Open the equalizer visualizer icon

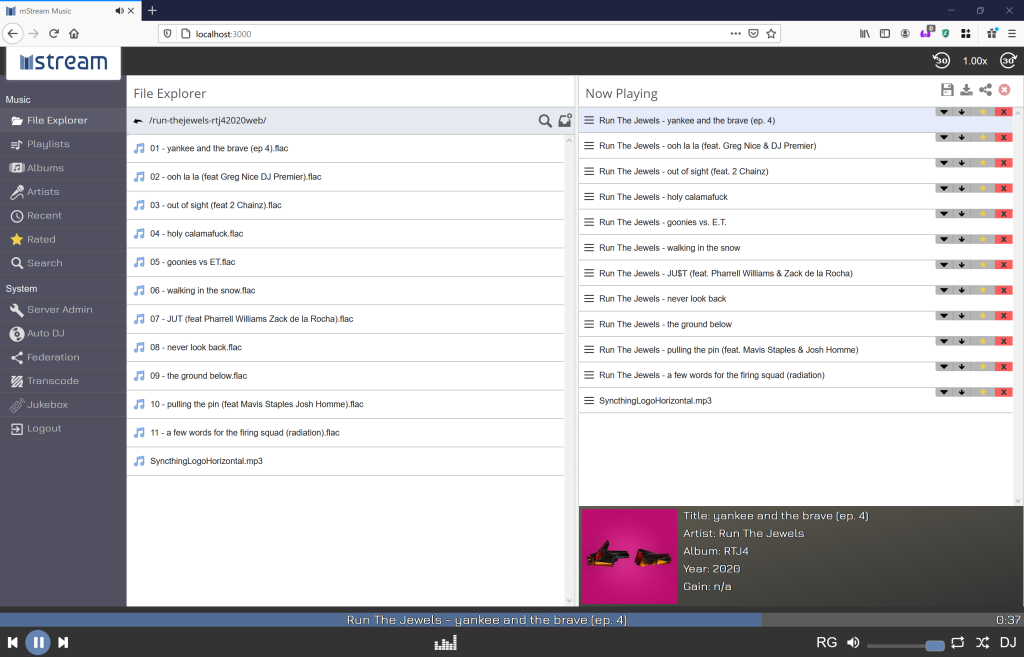pos(445,643)
